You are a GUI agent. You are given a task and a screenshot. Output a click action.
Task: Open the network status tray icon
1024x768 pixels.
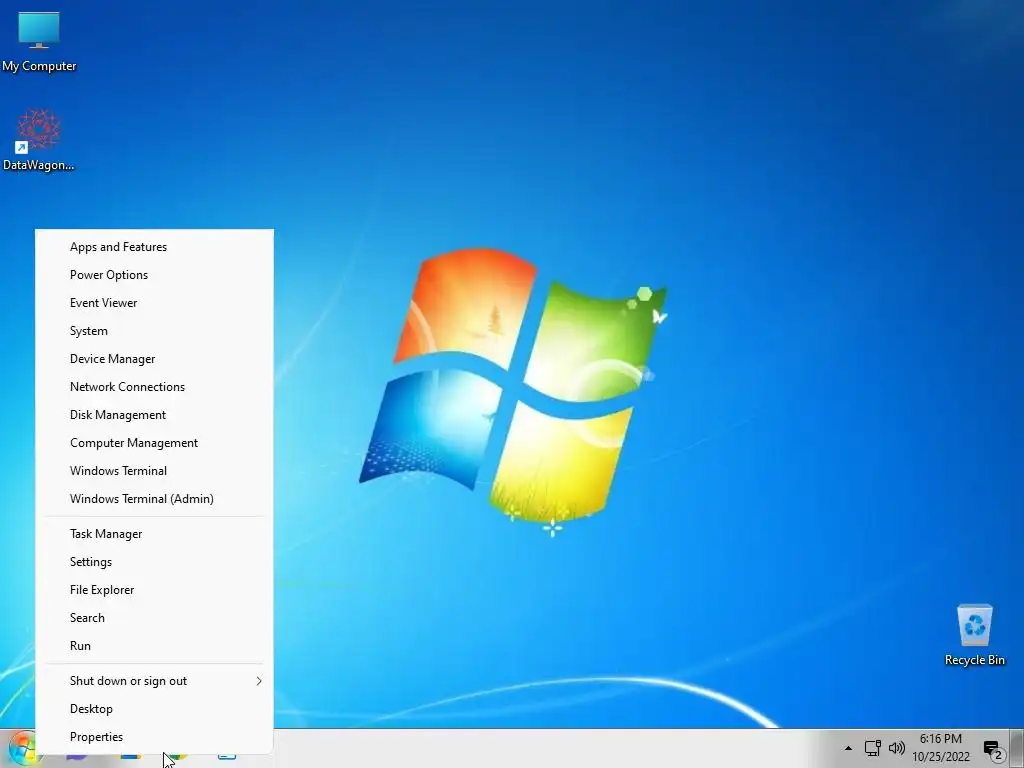coord(872,748)
